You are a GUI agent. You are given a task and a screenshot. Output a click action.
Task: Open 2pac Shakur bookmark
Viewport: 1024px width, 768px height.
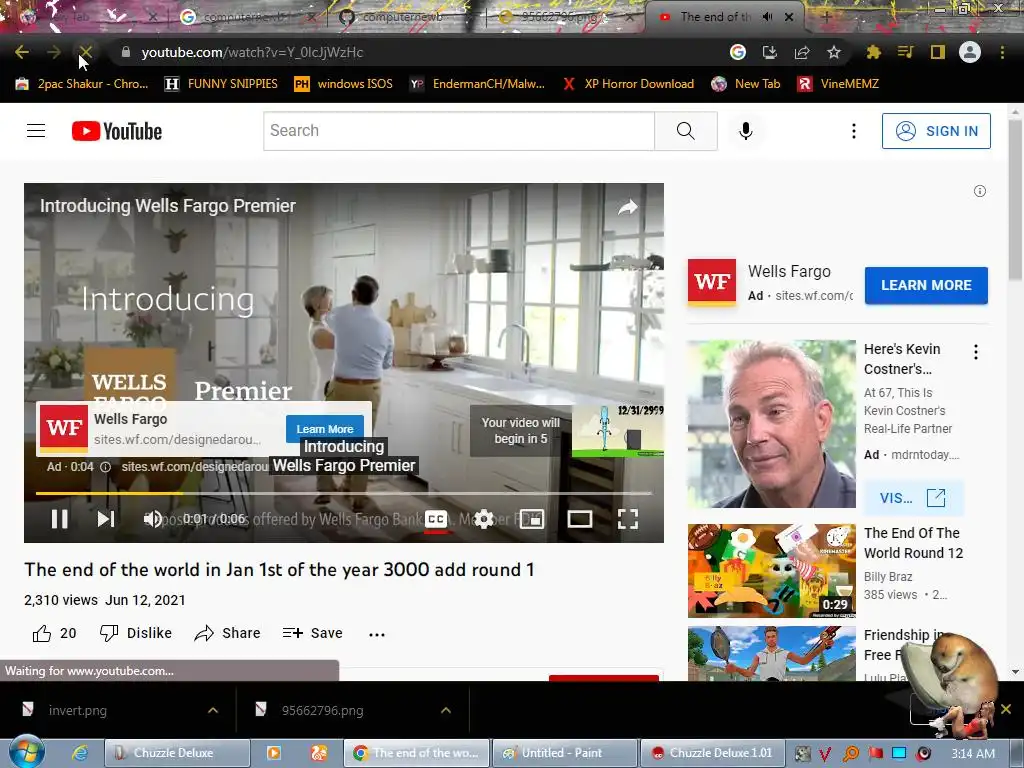tap(82, 84)
